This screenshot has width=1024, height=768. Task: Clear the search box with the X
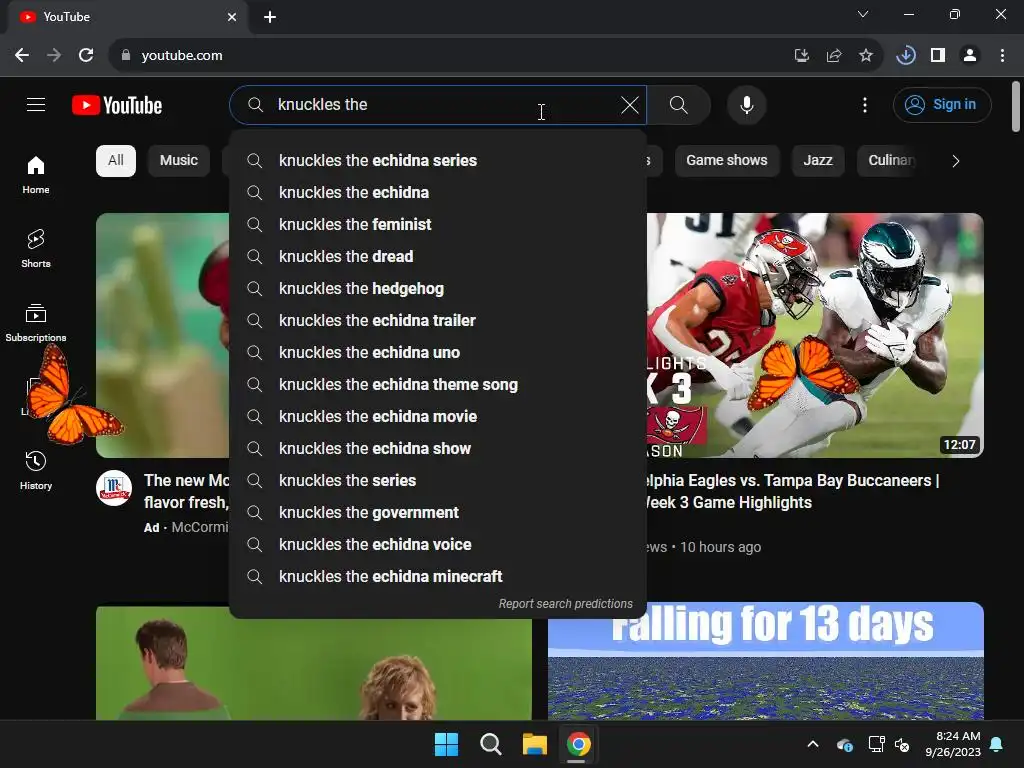(630, 105)
